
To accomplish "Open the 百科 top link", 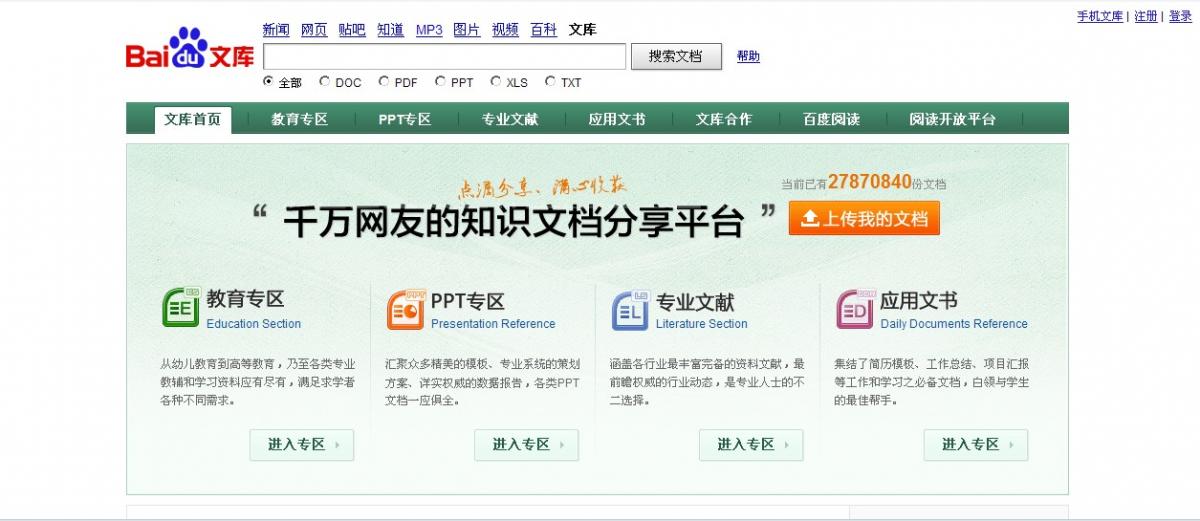I will 543,30.
